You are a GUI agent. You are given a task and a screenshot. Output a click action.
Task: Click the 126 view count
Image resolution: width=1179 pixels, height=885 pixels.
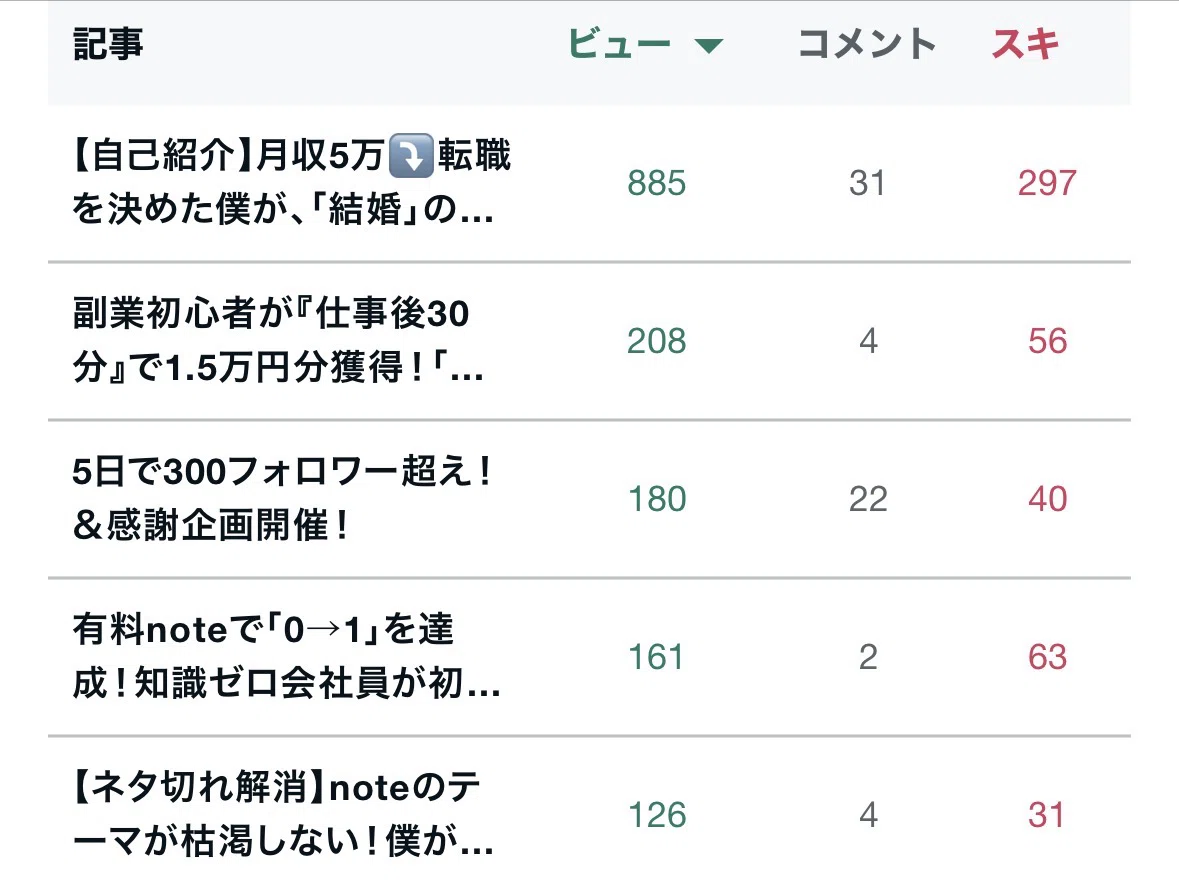pos(657,814)
